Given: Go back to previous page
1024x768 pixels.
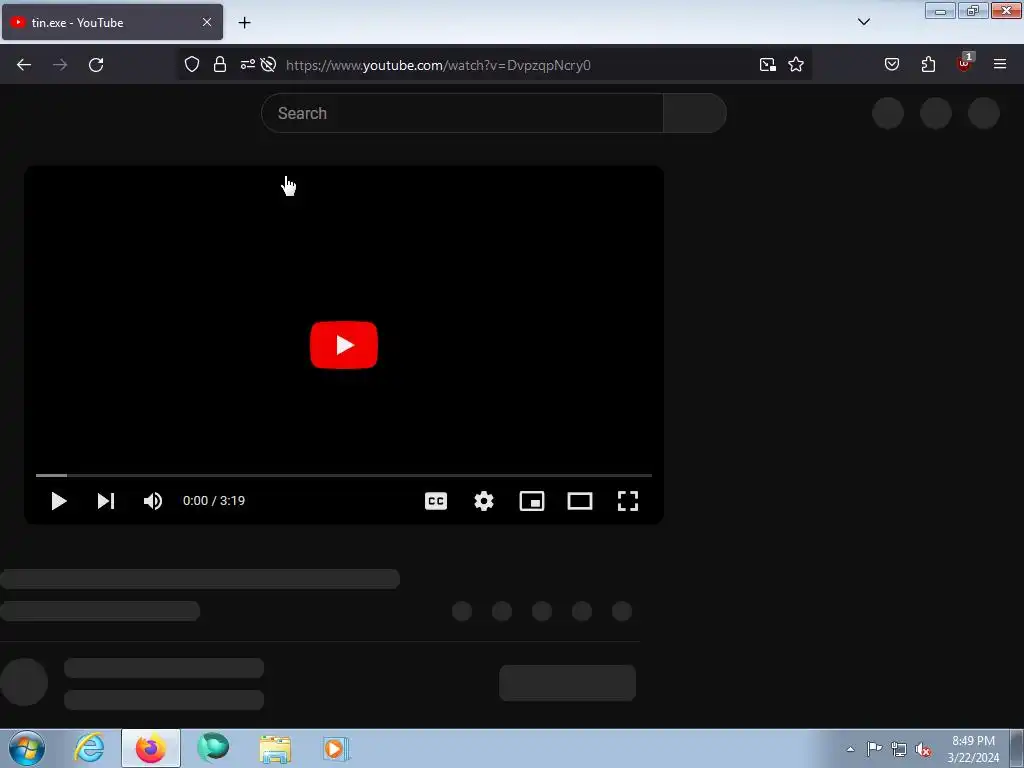Looking at the screenshot, I should click(x=24, y=65).
